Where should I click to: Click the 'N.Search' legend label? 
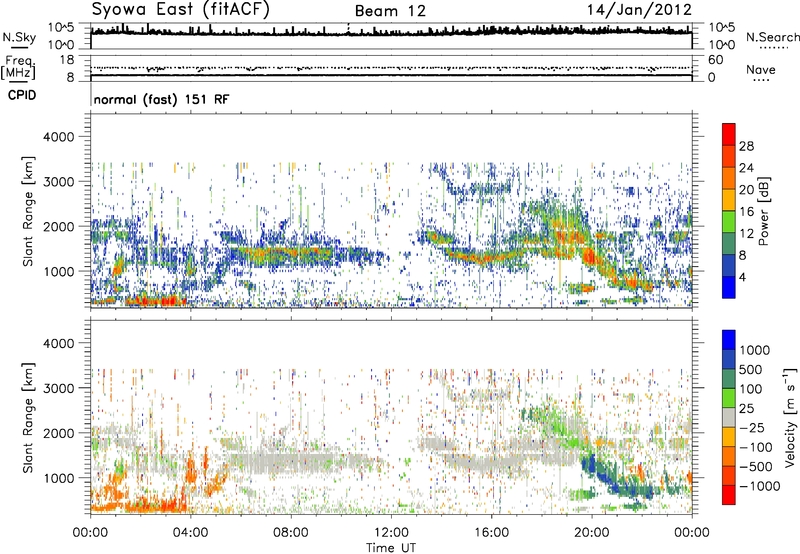[x=772, y=37]
